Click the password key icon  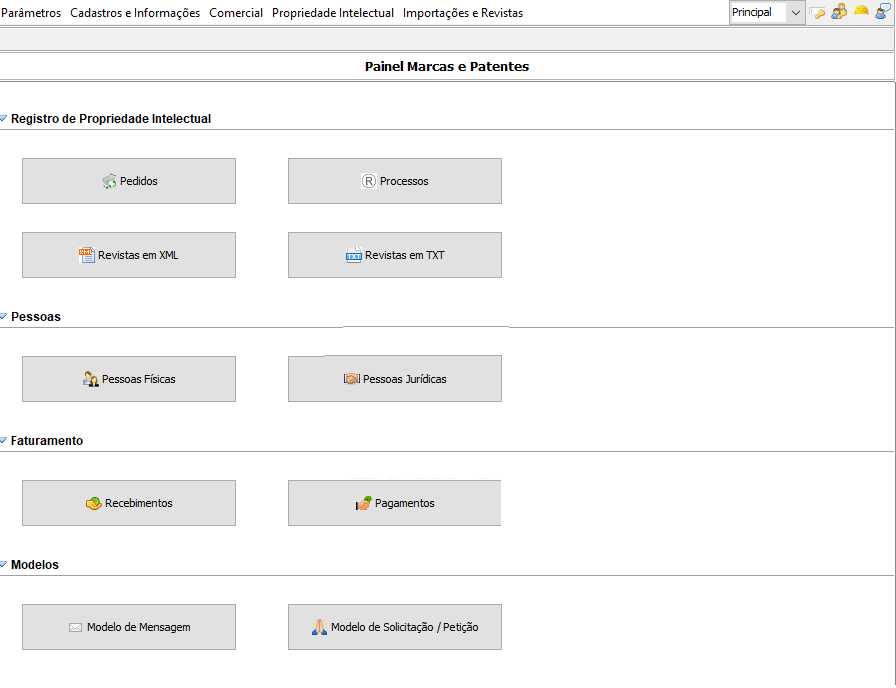point(818,13)
